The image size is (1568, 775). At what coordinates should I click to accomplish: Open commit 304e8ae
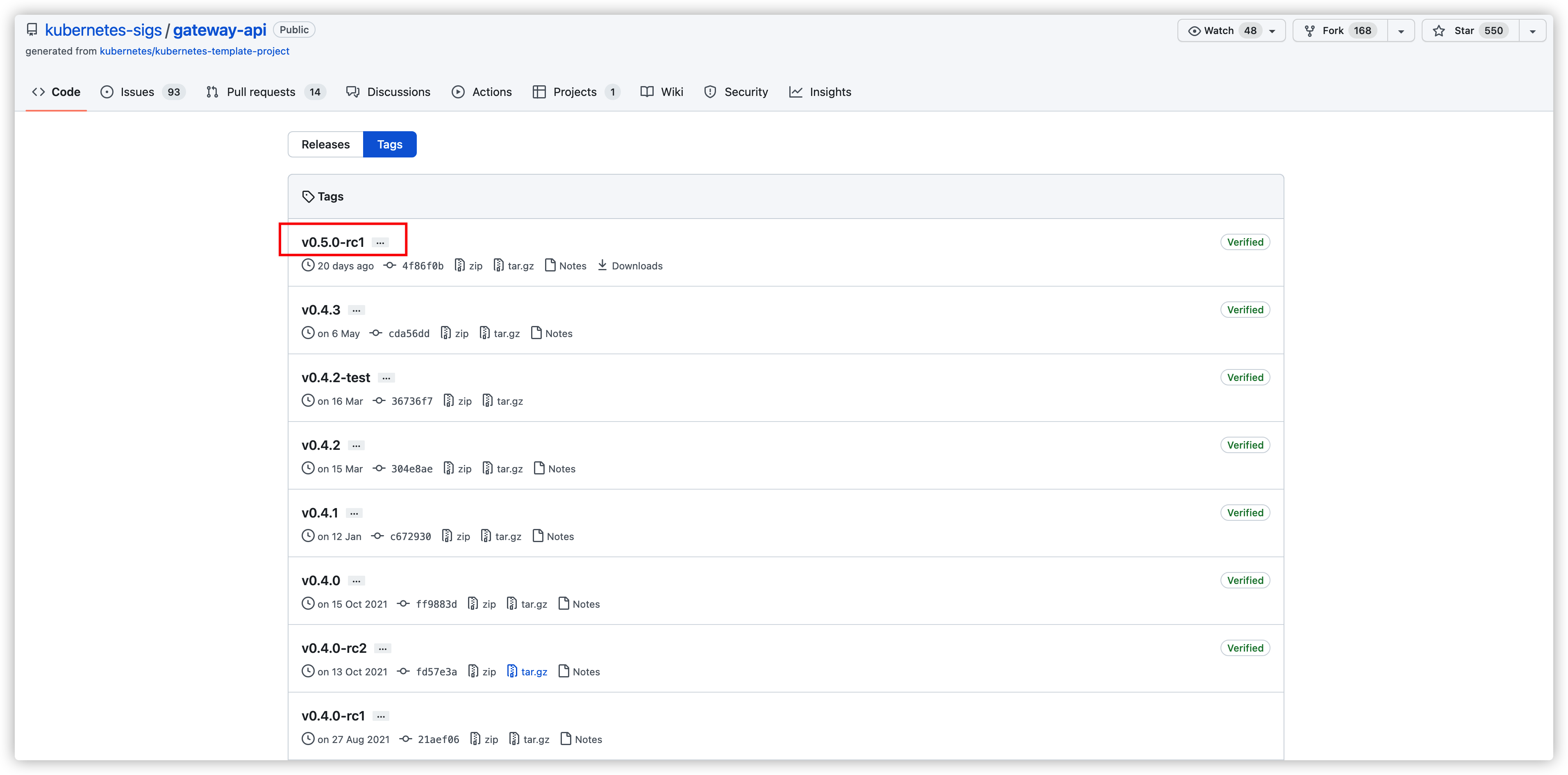(x=412, y=469)
